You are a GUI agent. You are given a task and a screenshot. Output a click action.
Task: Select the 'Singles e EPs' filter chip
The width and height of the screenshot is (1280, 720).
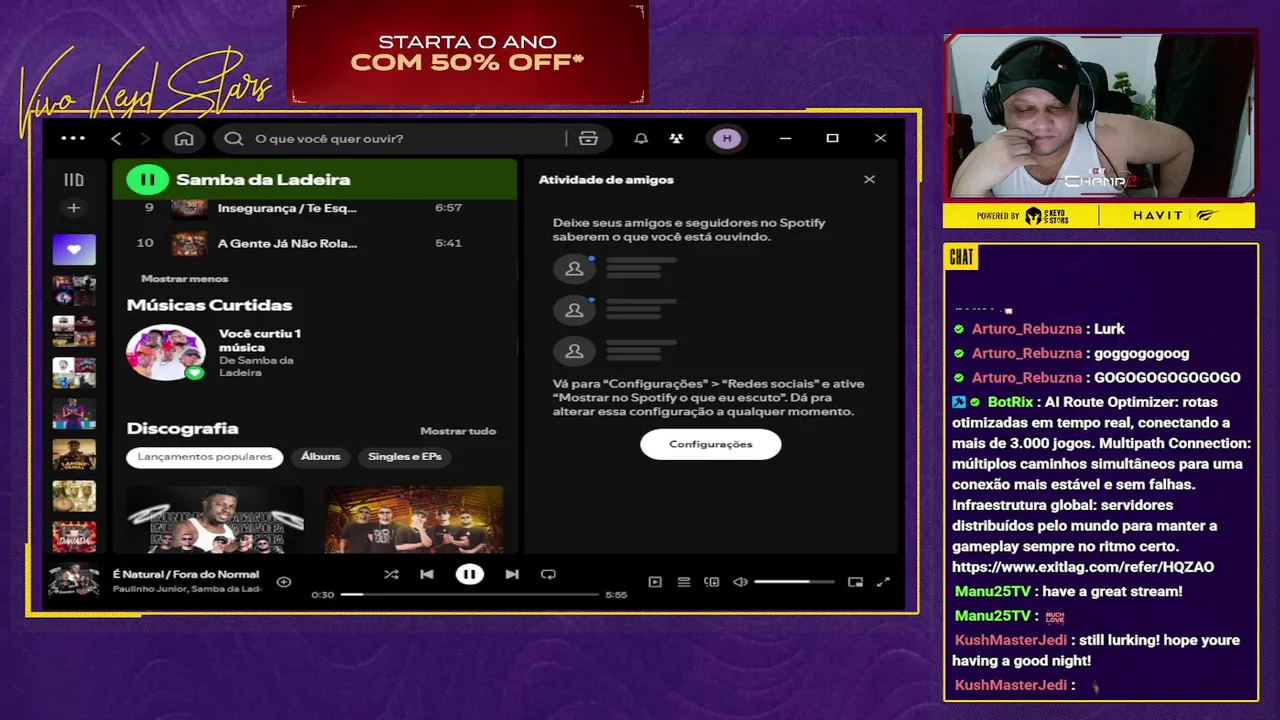405,457
